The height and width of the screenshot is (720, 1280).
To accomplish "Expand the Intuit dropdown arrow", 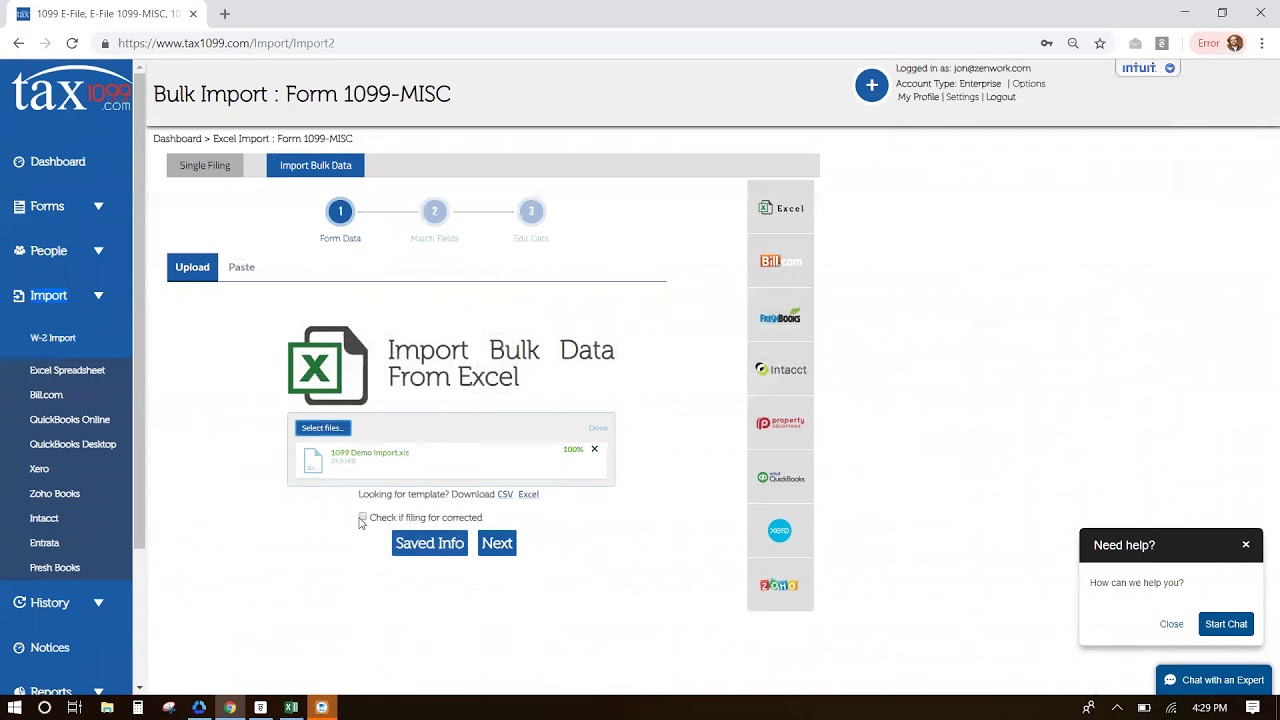I will click(x=1170, y=68).
